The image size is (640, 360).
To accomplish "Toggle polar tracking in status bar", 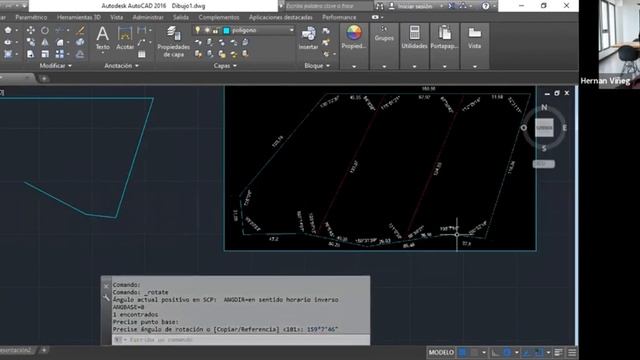I will 507,352.
